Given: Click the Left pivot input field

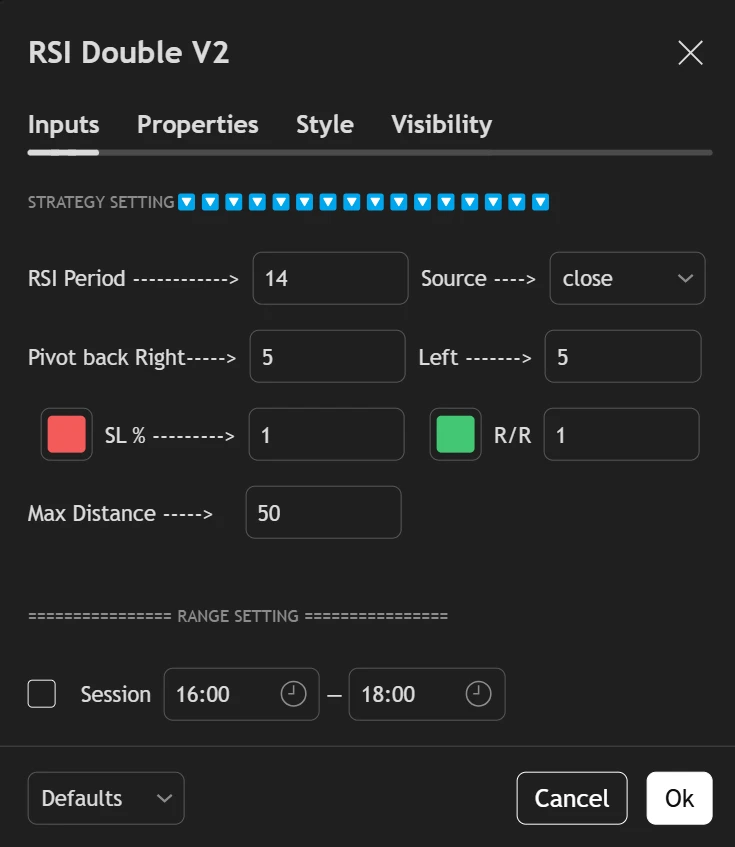Looking at the screenshot, I should [622, 357].
